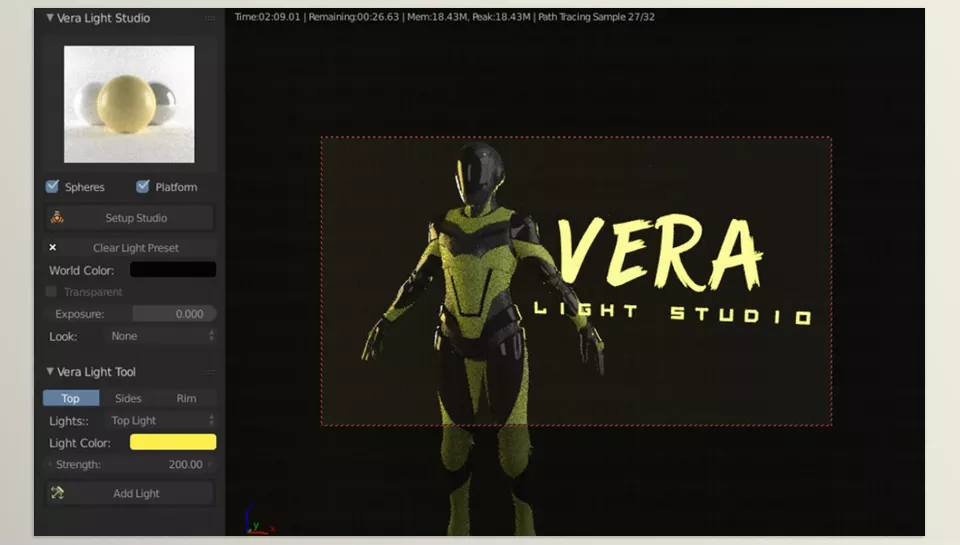
Task: Open the Look dropdown set to None
Action: pos(162,336)
